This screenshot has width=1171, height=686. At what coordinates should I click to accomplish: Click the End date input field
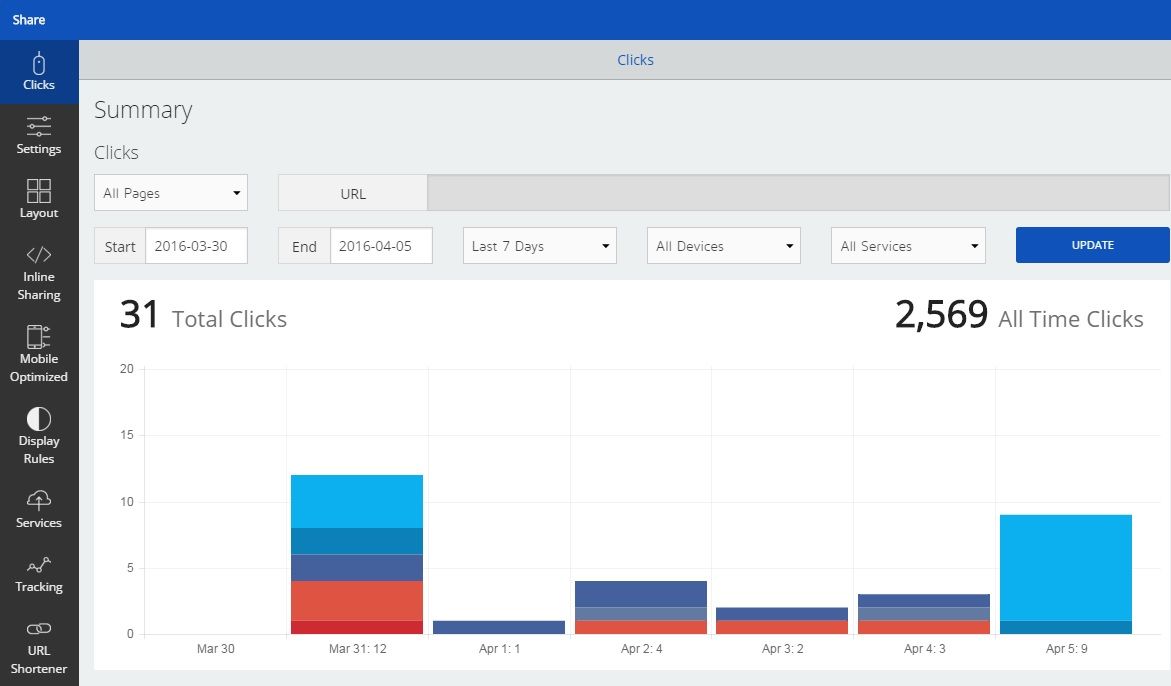pyautogui.click(x=380, y=246)
